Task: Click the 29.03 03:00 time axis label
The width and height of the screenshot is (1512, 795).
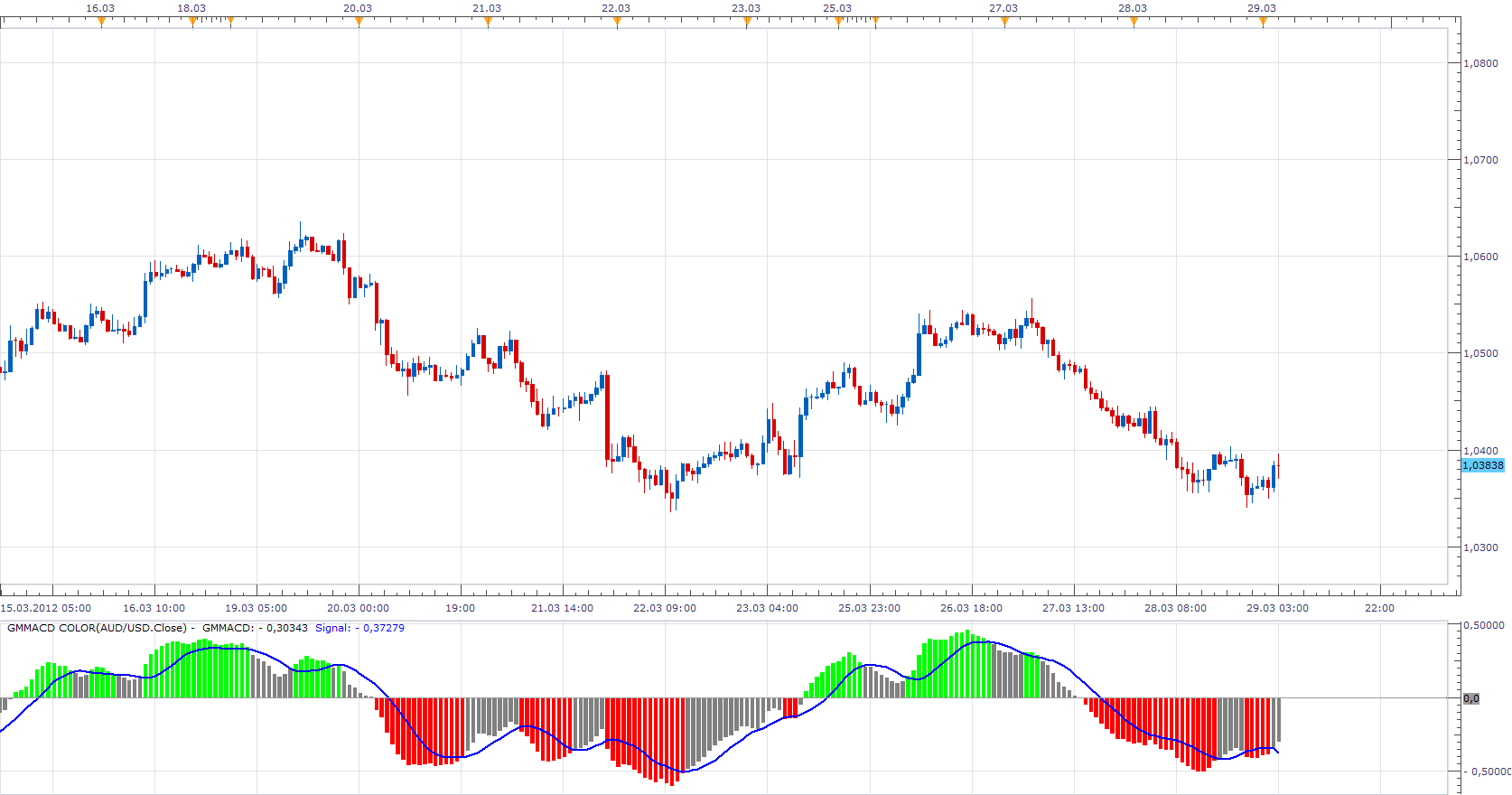Action: click(1278, 608)
